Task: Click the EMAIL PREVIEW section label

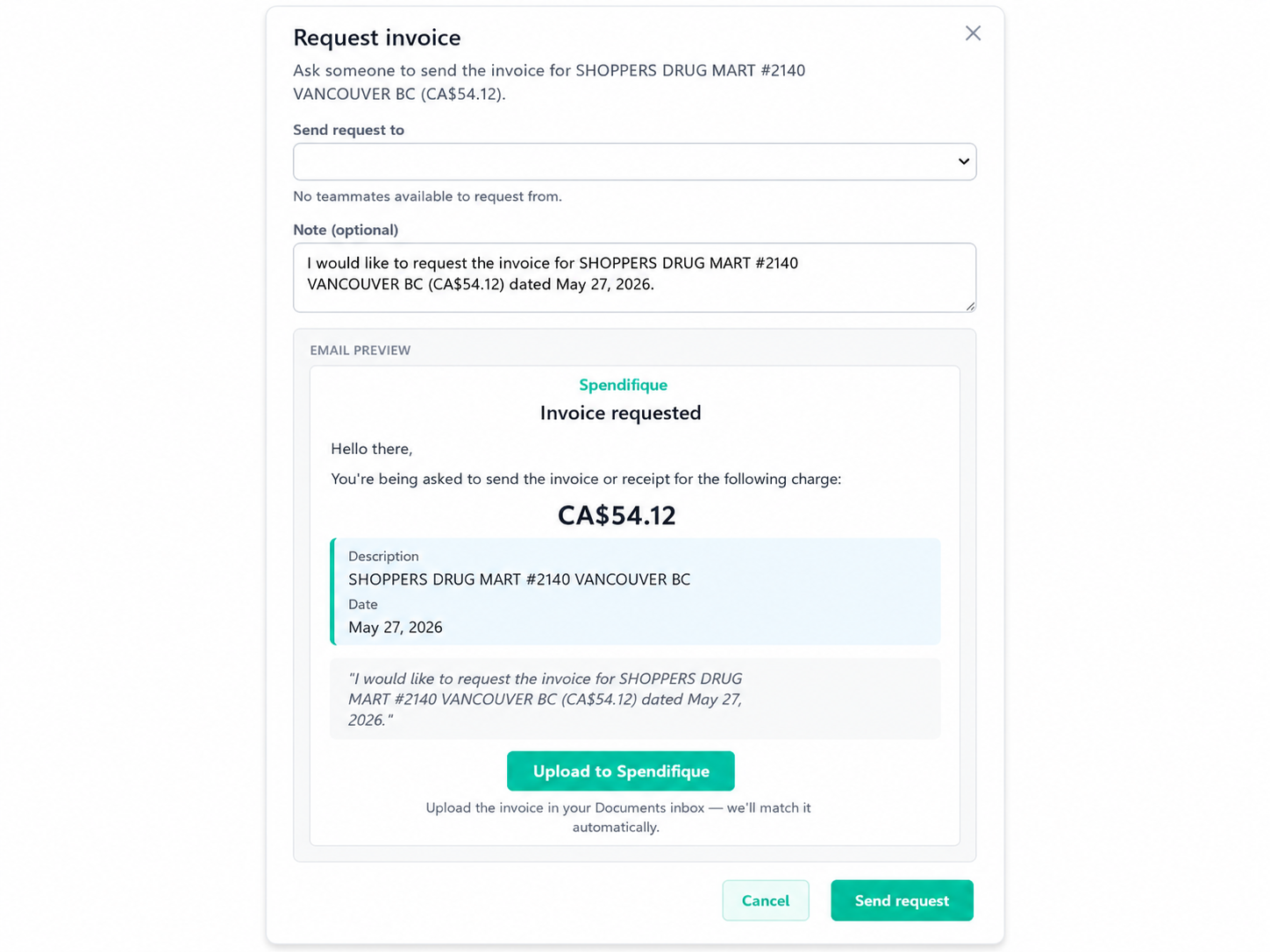Action: coord(360,350)
